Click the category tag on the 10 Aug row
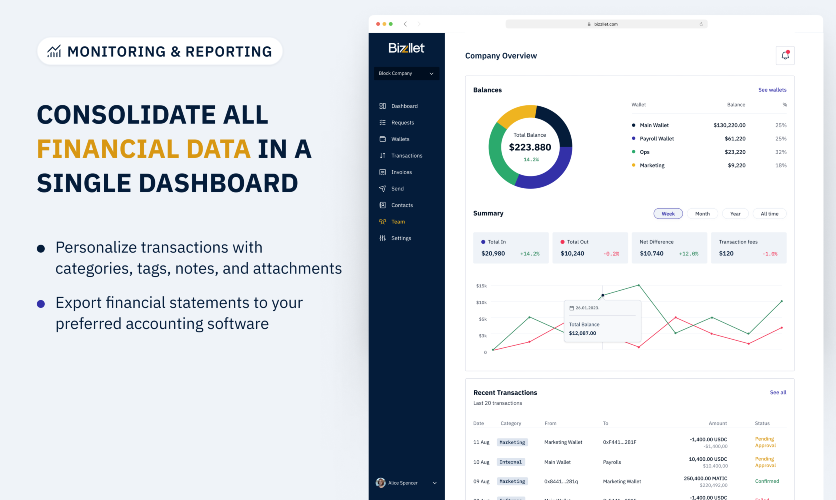Image resolution: width=836 pixels, height=500 pixels. (x=511, y=462)
